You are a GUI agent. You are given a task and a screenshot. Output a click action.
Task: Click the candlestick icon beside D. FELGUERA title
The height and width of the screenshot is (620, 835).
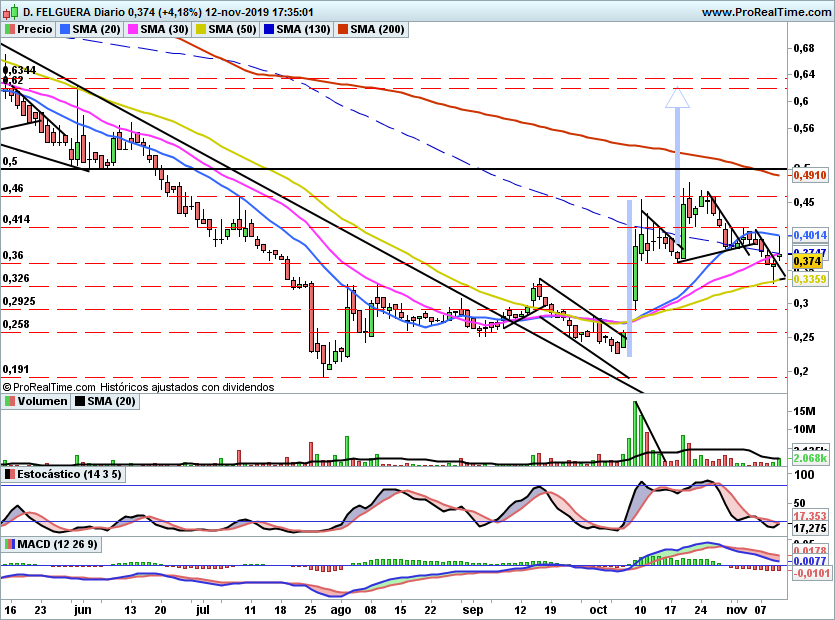(x=11, y=11)
